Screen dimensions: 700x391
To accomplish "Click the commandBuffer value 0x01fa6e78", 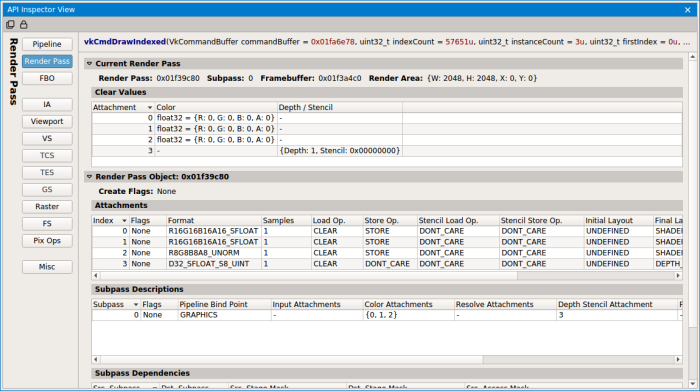I will click(332, 42).
